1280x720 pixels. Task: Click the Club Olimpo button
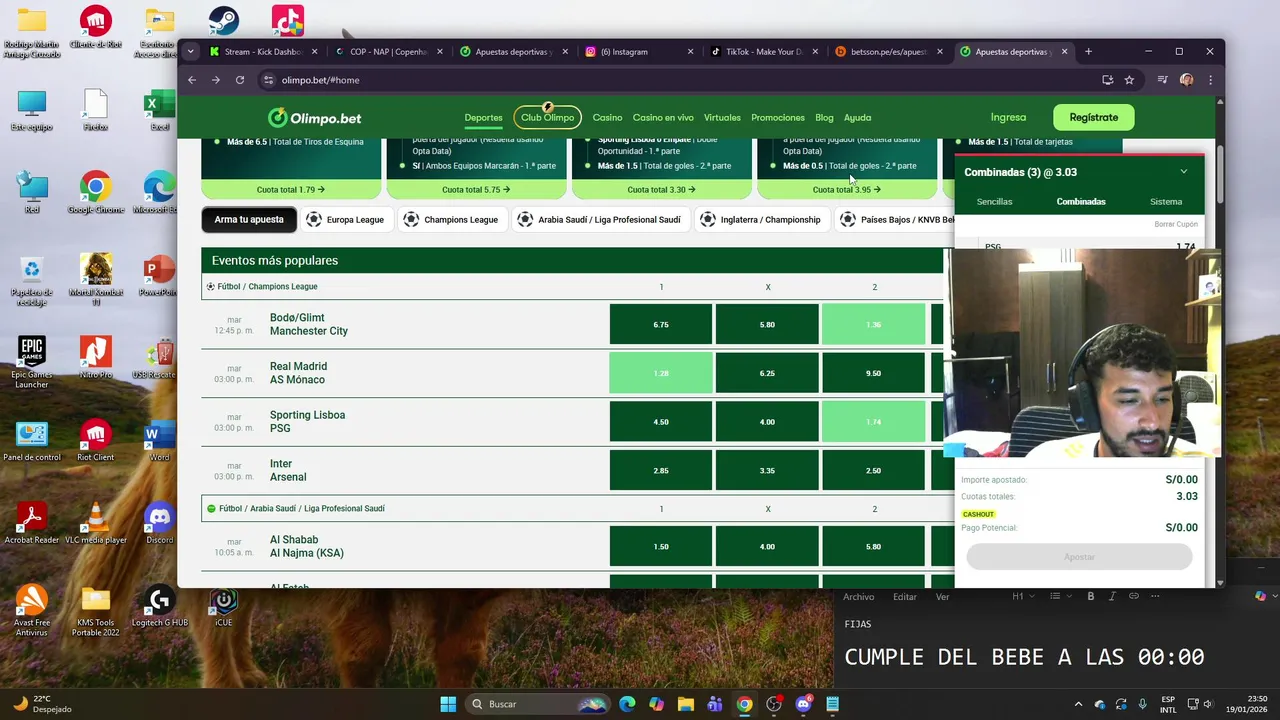(548, 117)
